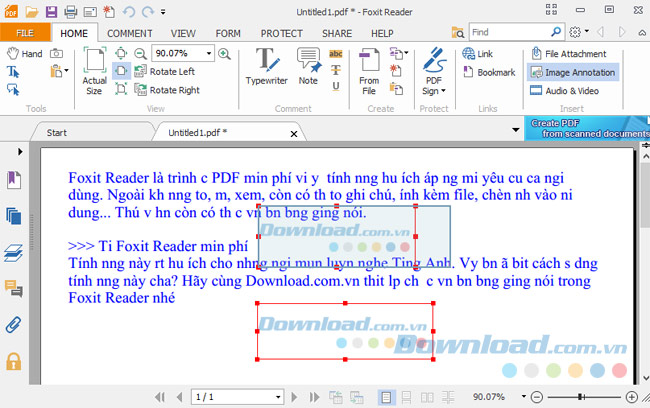Open the FILE menu
Image resolution: width=650 pixels, height=408 pixels.
click(25, 33)
